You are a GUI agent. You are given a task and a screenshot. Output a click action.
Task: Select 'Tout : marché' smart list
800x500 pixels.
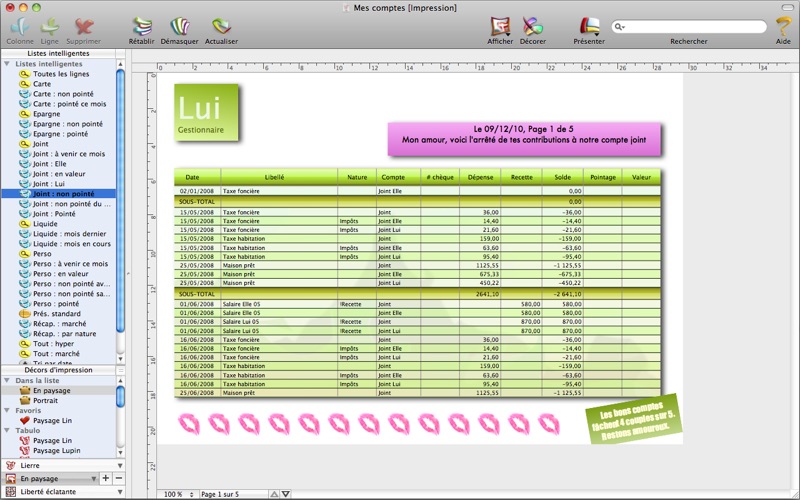coord(56,354)
